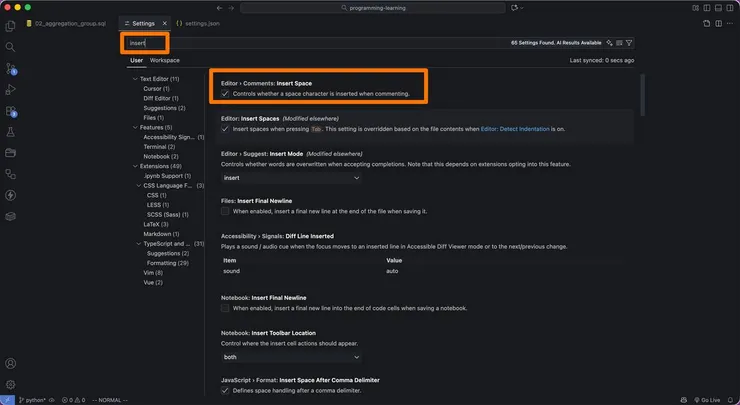Select Vue (2) in settings tree

(153, 282)
